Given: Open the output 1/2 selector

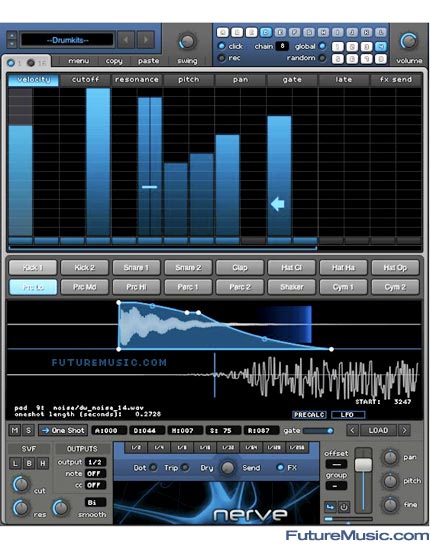Looking at the screenshot, I should click(x=95, y=462).
